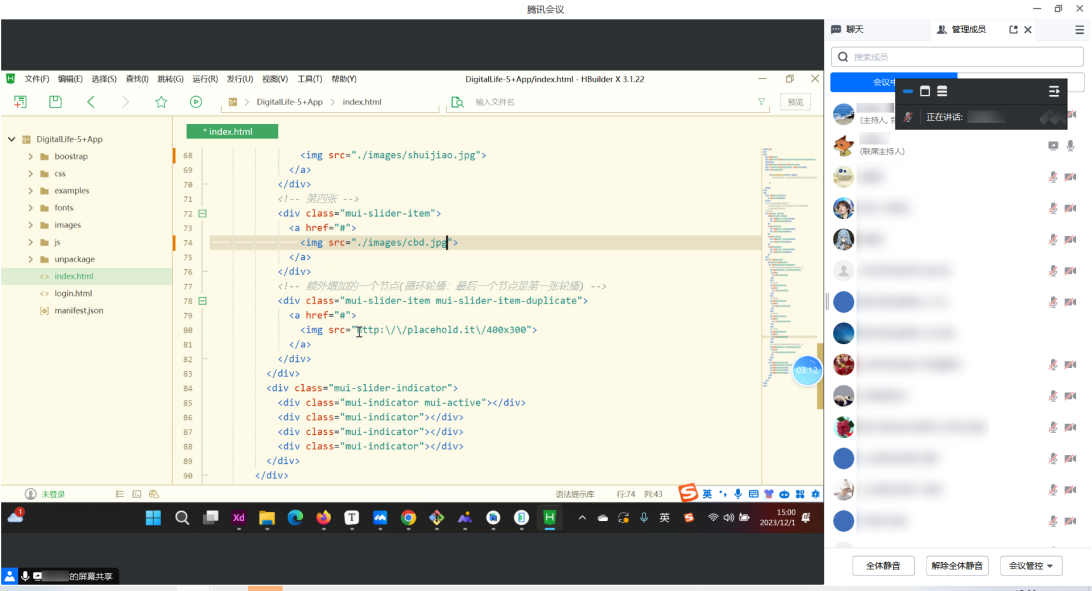Screen dimensions: 1092x591
Task: Click the DigitalLife-5+App breadcrumb
Action: (290, 102)
